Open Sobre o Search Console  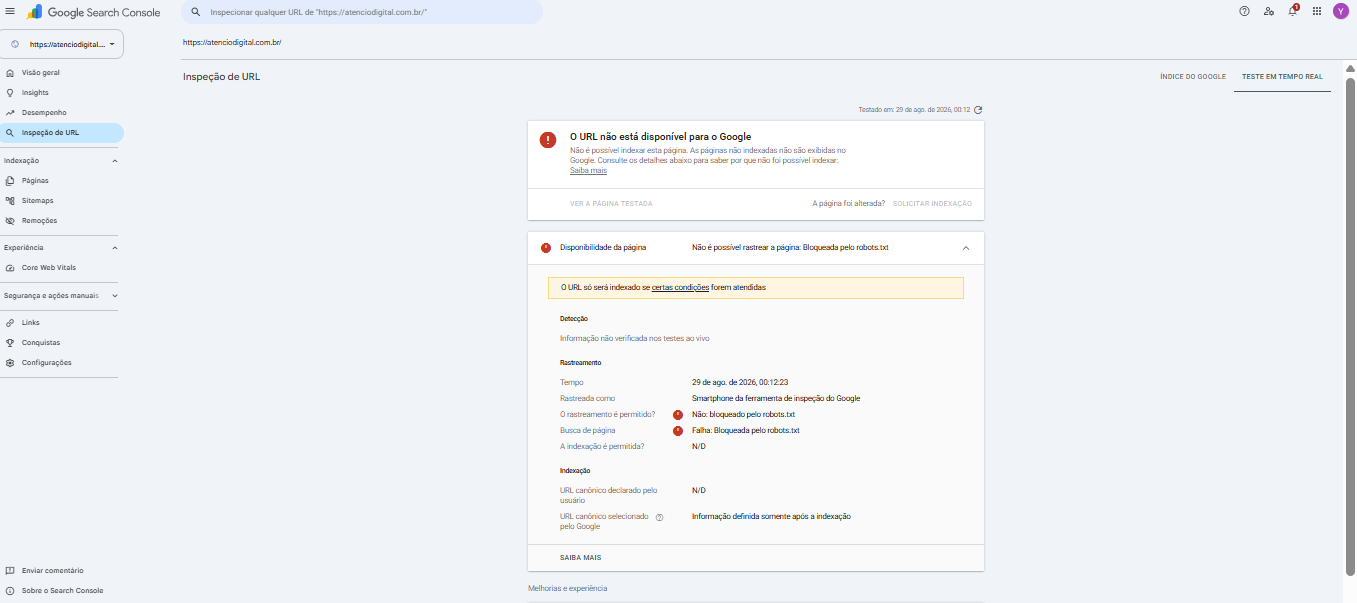(62, 591)
